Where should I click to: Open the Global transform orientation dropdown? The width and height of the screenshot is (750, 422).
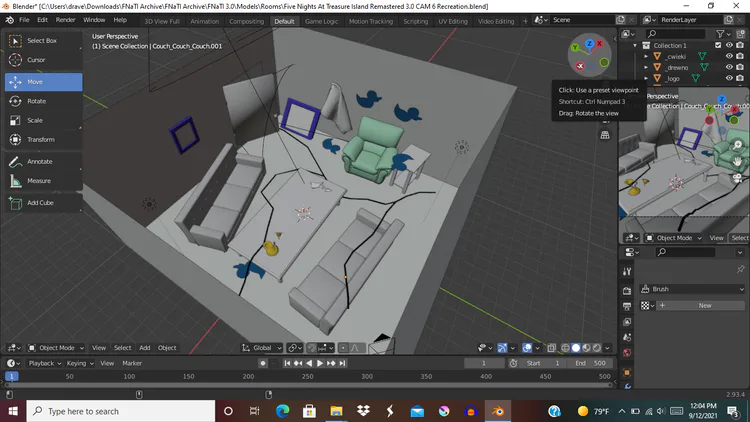pyautogui.click(x=261, y=348)
